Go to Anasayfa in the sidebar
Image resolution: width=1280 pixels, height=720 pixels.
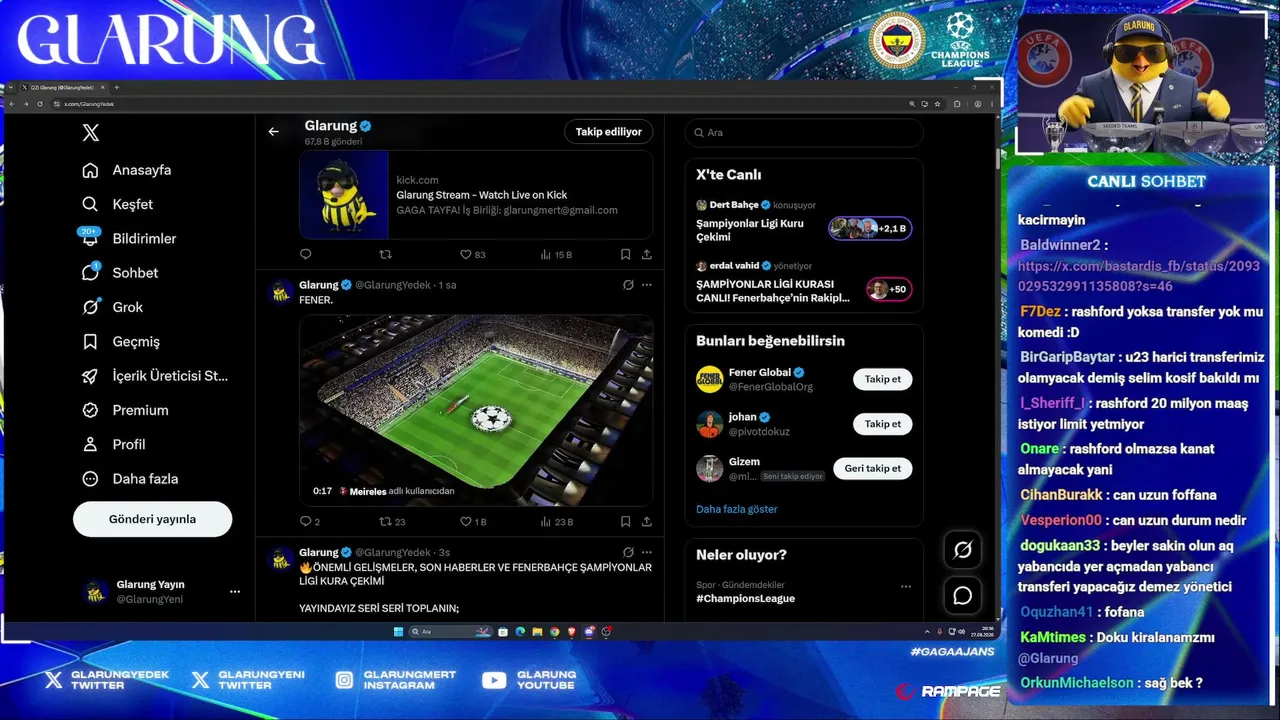[127, 170]
